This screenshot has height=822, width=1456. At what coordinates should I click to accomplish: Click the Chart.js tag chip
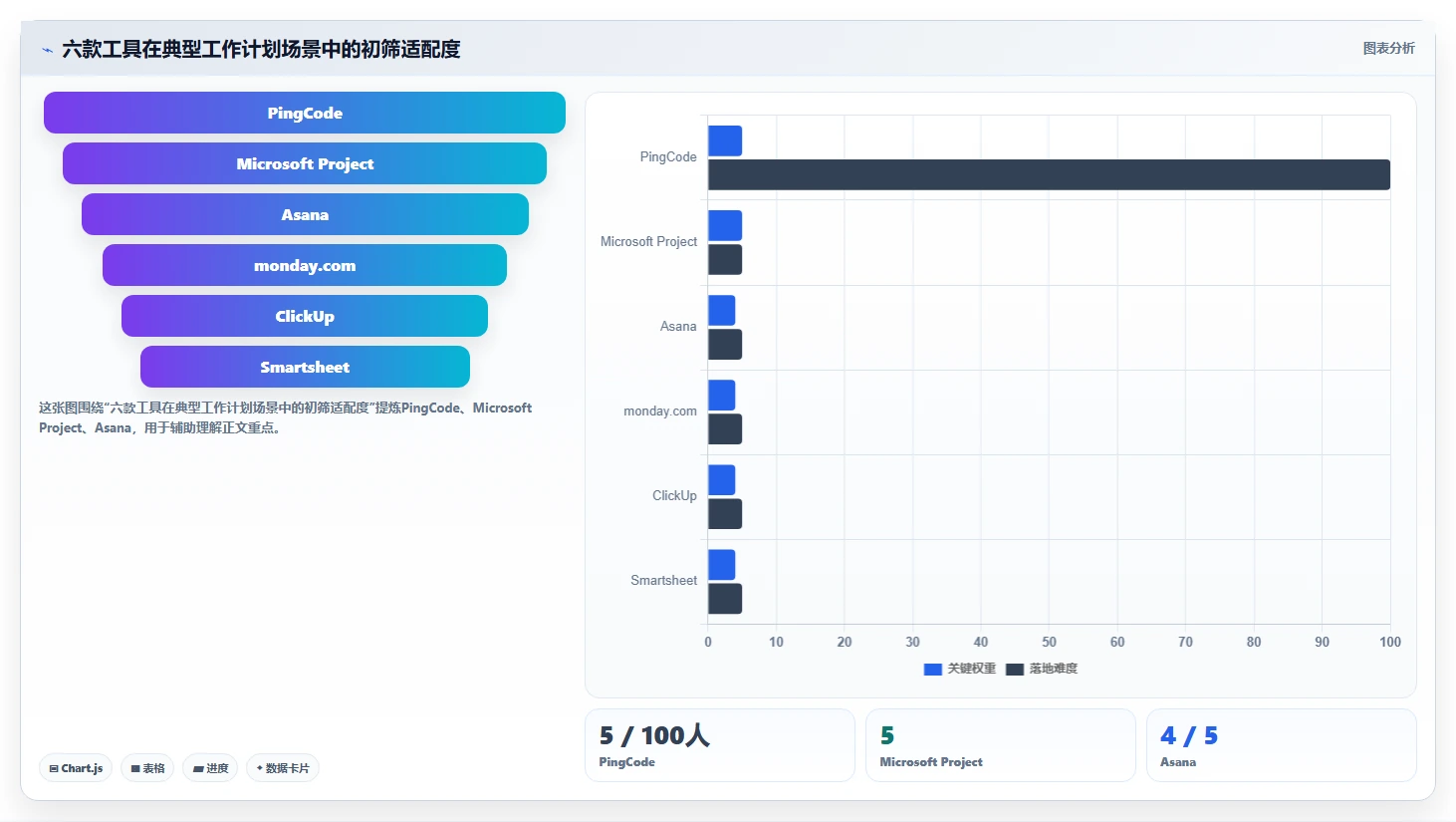coord(76,768)
